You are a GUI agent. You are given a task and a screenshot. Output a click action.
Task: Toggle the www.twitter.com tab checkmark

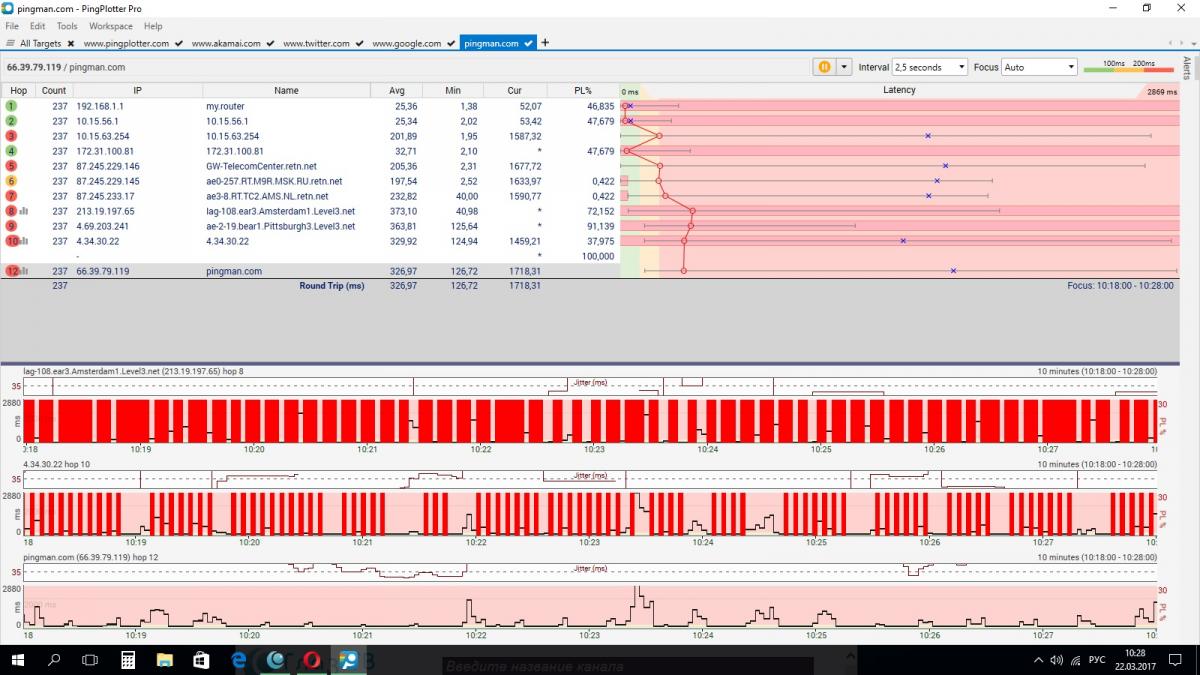358,44
